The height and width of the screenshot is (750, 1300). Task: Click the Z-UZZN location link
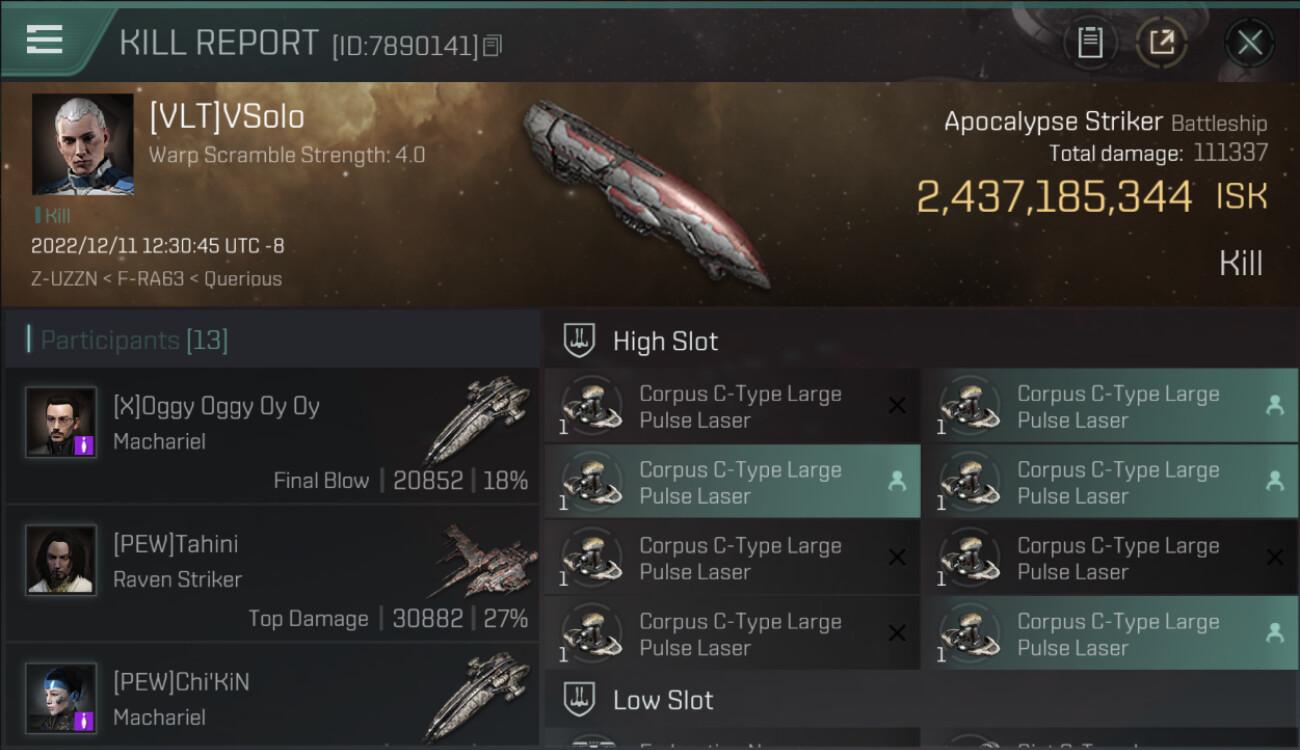[66, 279]
